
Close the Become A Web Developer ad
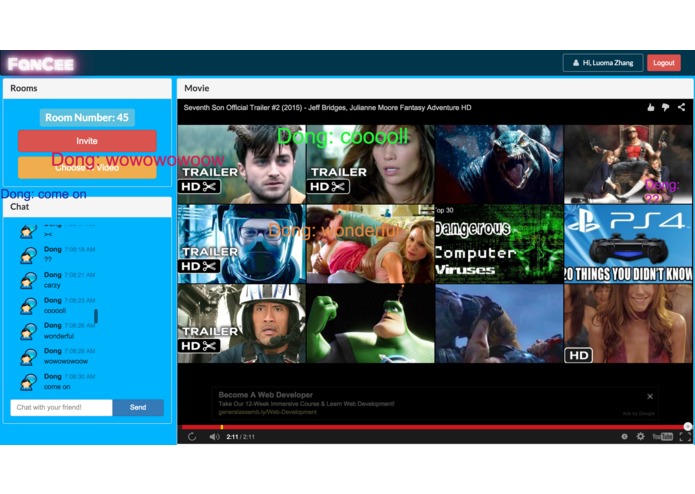point(650,397)
